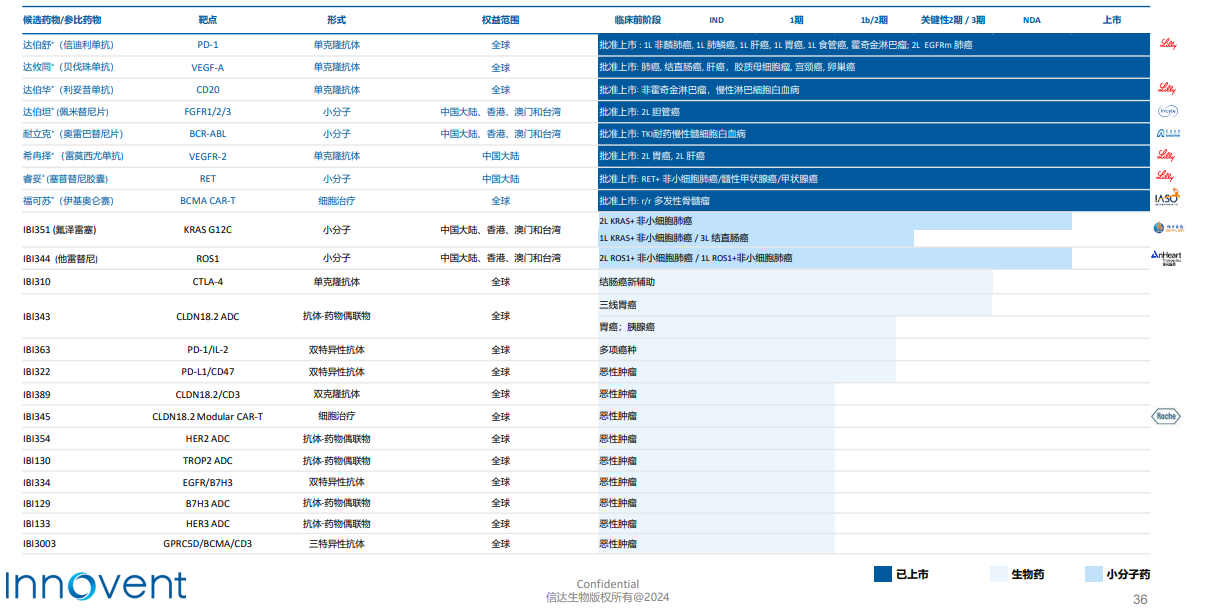Screen dimensions: 1205x609
Task: Click the 三特异性抗体 format cell
Action: pos(337,544)
